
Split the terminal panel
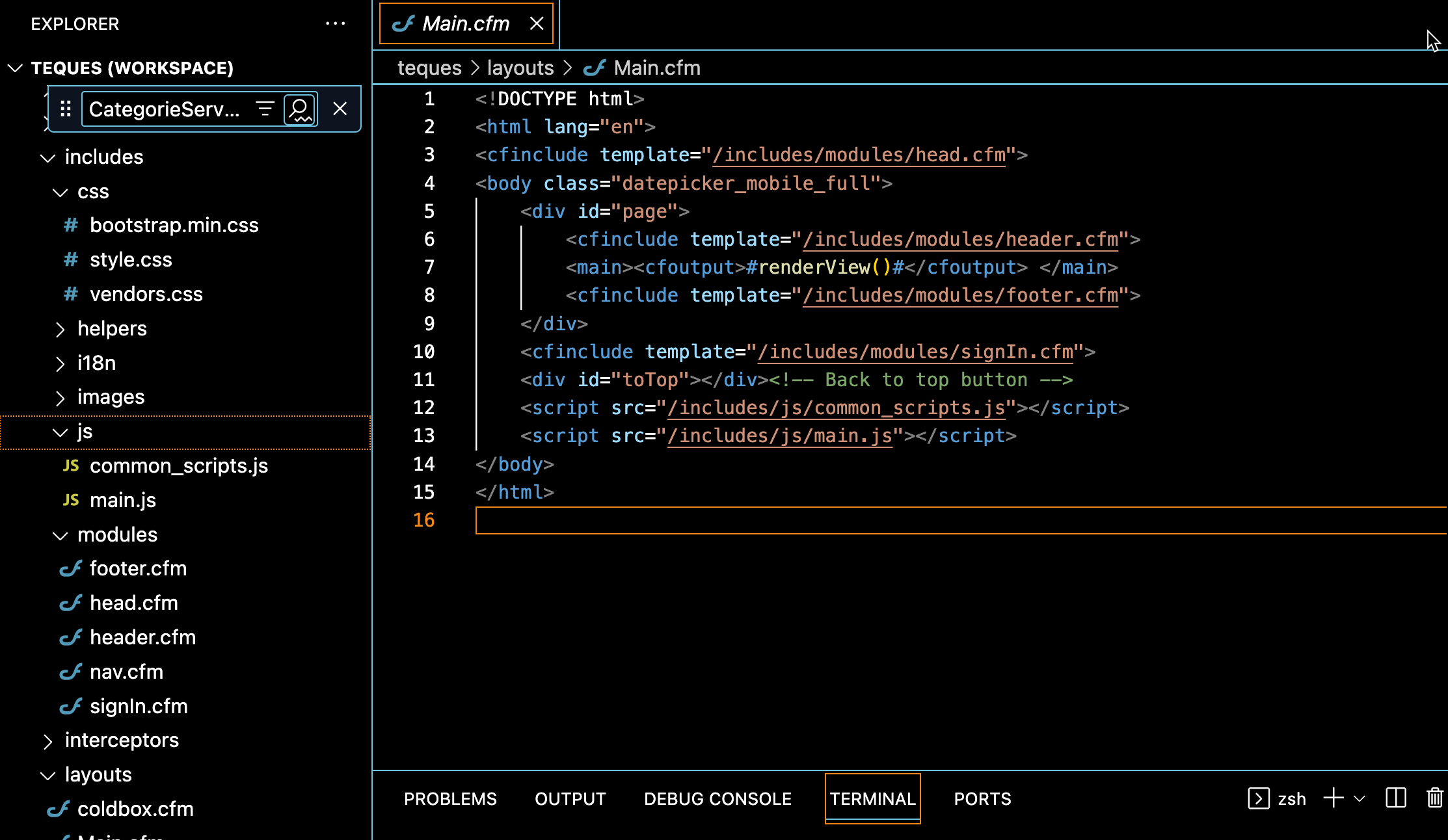[1395, 798]
